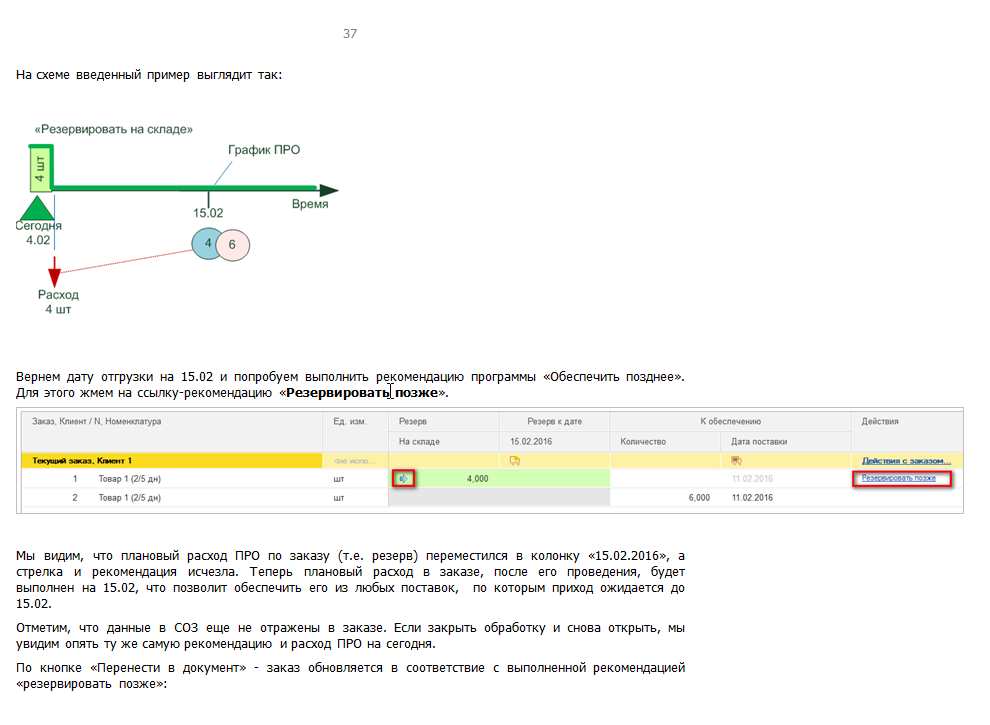Viewport: 990px width, 725px height.
Task: Open the Действия с заказом link
Action: point(906,460)
